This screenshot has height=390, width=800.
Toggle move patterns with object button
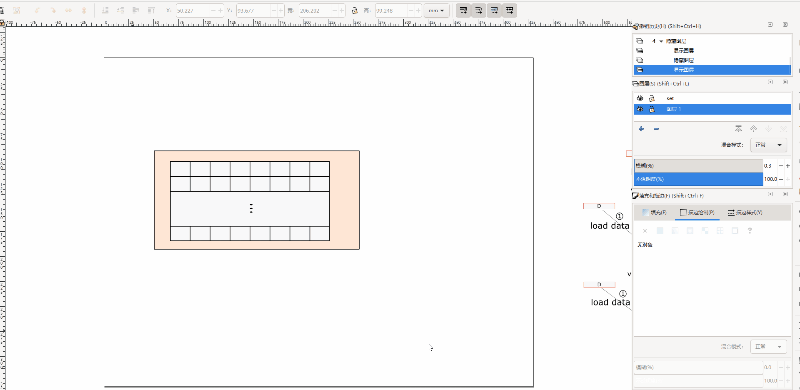509,10
